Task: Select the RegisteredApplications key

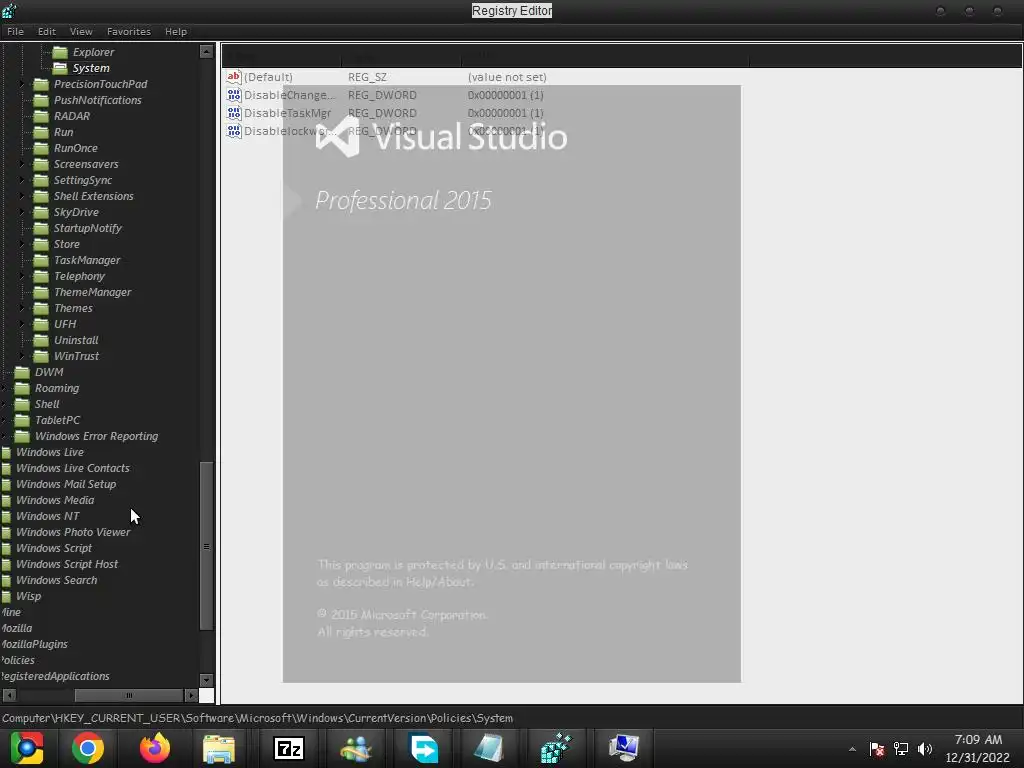Action: [x=55, y=676]
